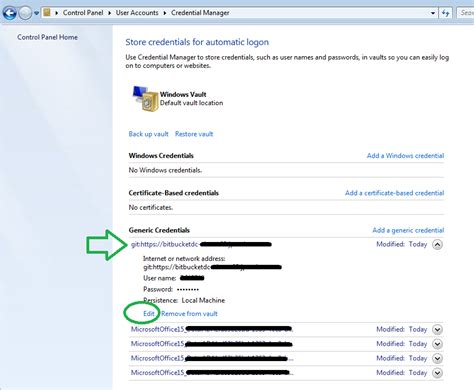
Task: Open the fourth MicrosoftOffice15 credential entry
Action: point(212,372)
